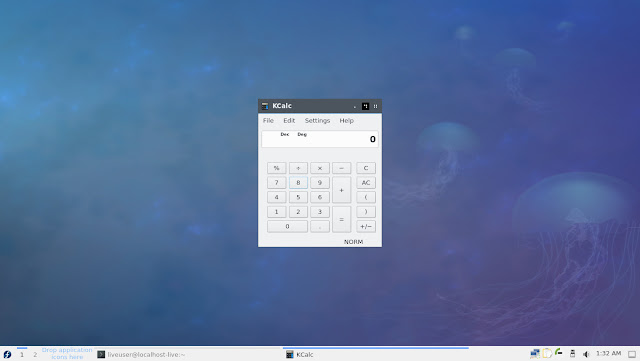The height and width of the screenshot is (361, 640).
Task: Click the minus operator button
Action: tap(341, 168)
